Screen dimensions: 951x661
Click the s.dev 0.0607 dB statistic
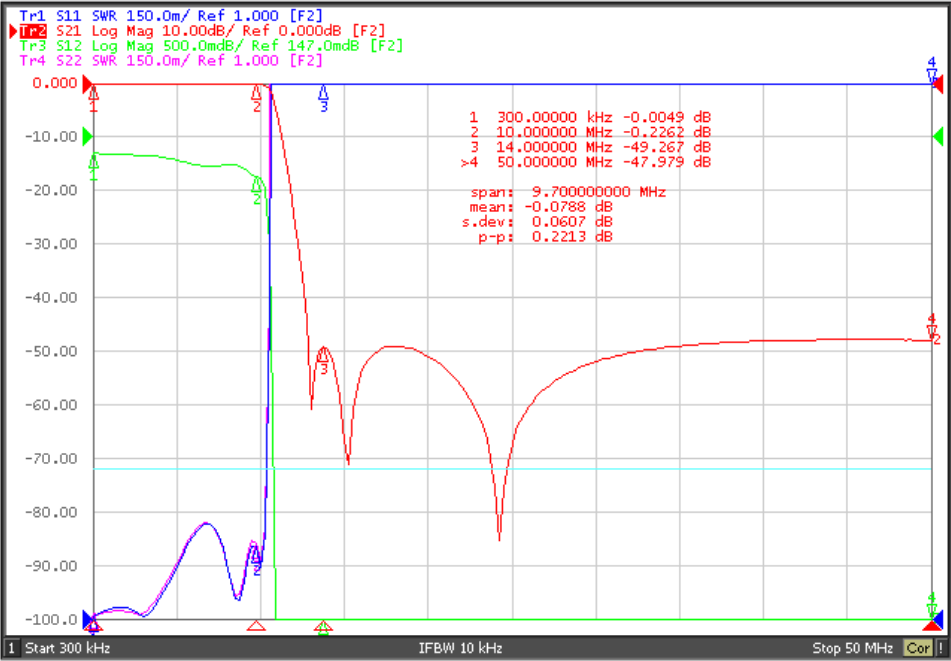[537, 222]
